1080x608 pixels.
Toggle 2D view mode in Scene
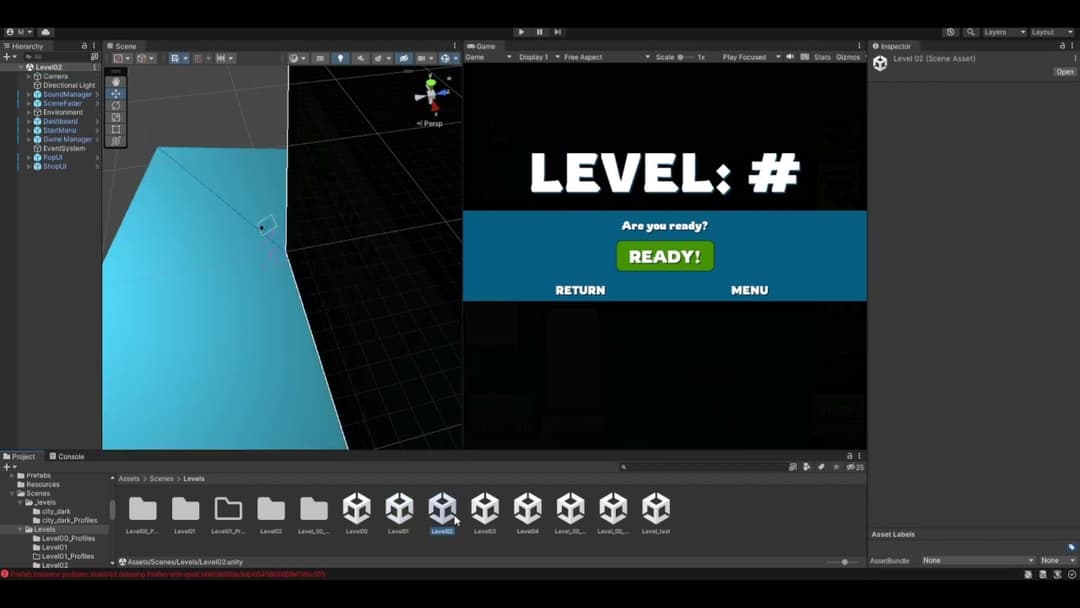pyautogui.click(x=320, y=58)
